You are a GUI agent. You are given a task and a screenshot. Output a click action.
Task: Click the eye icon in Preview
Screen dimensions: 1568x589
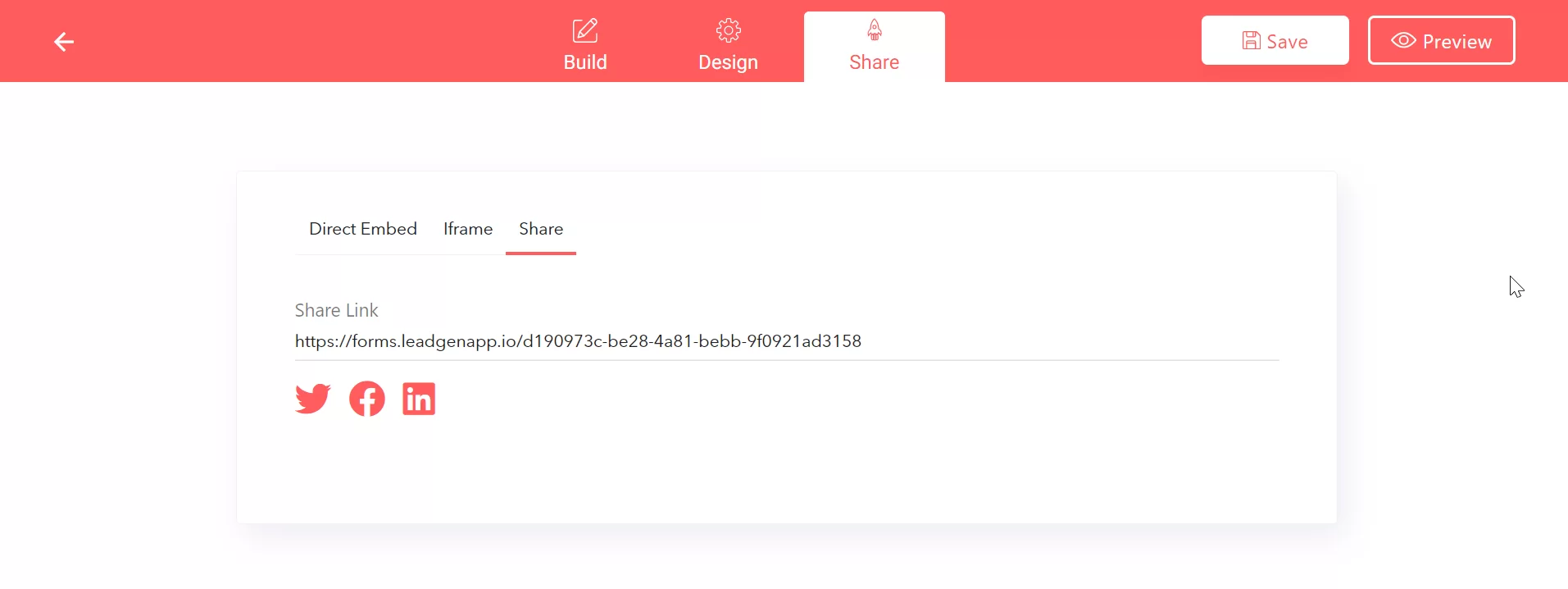[1403, 41]
